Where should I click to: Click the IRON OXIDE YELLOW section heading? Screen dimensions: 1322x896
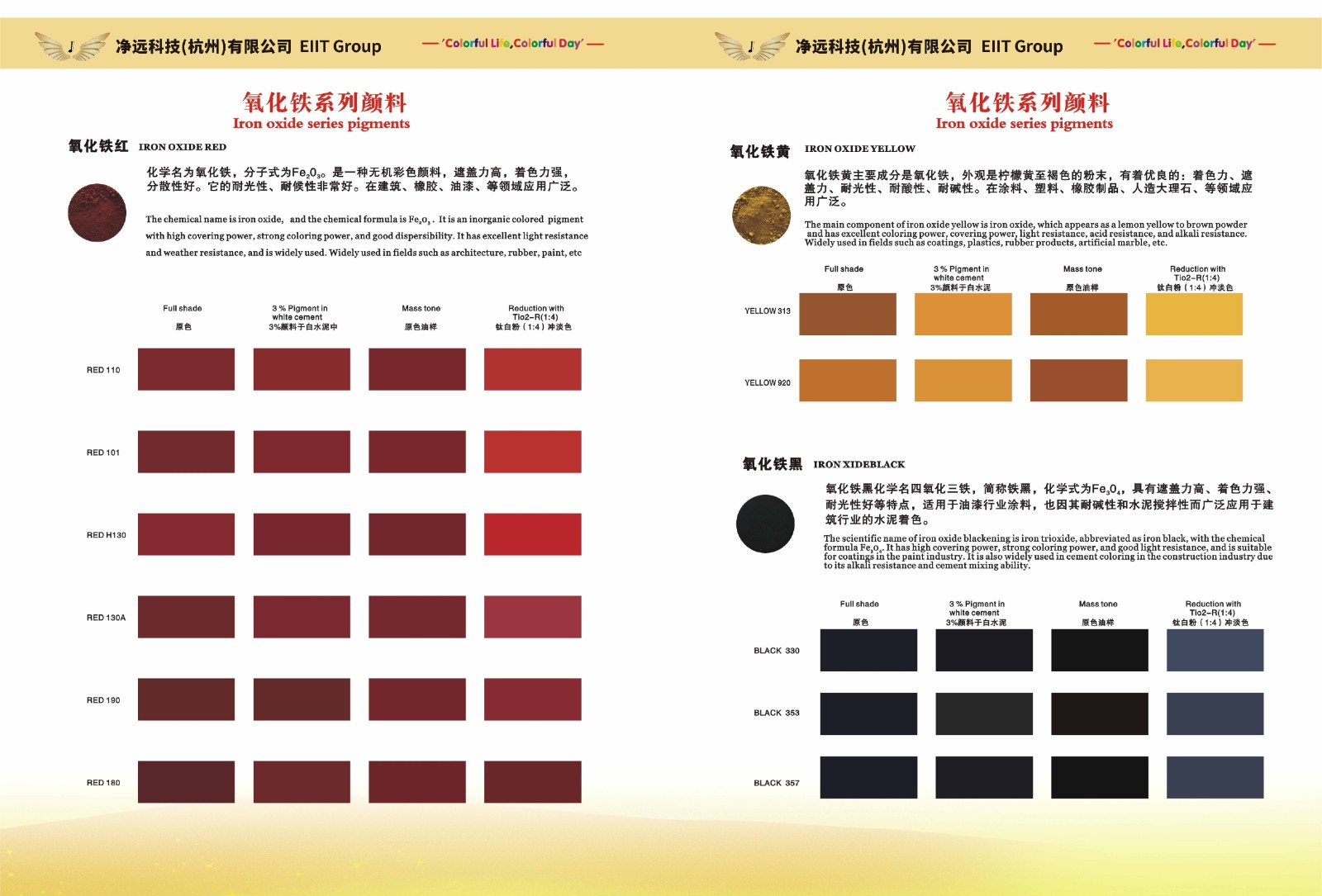tap(859, 149)
